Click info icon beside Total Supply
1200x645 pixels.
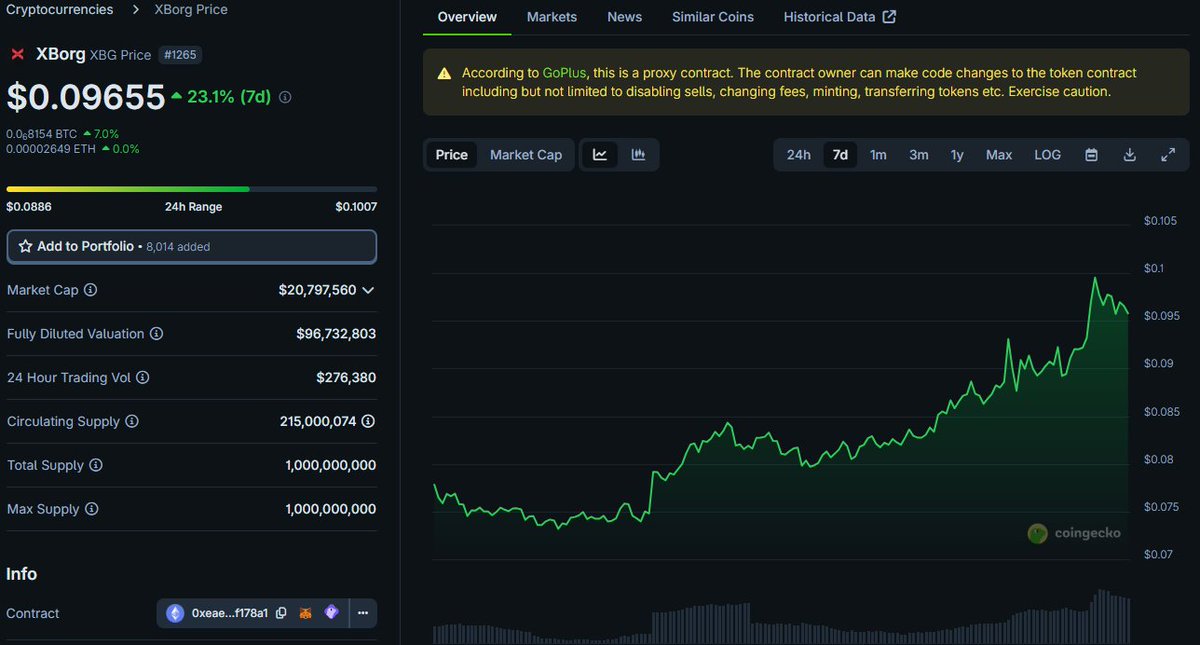click(x=94, y=465)
